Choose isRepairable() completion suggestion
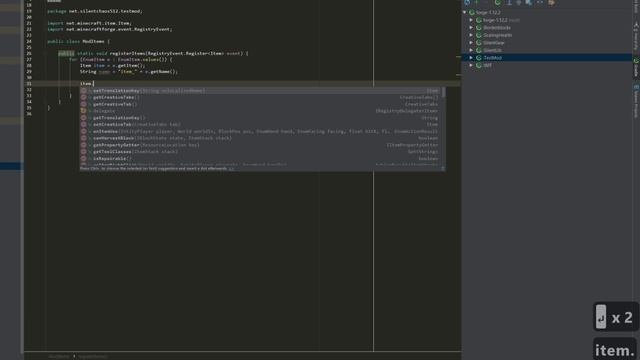The height and width of the screenshot is (360, 640). pyautogui.click(x=260, y=158)
